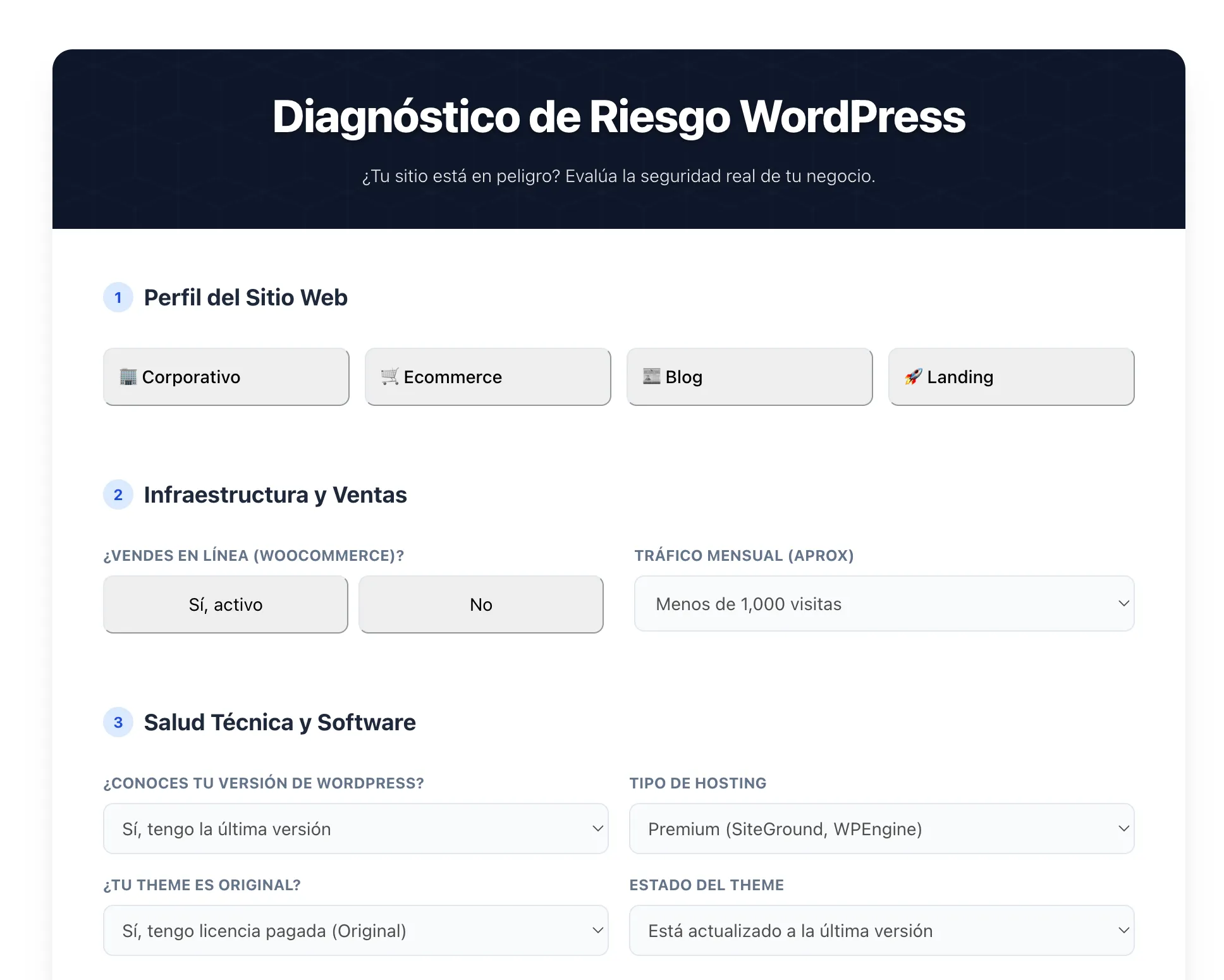Click the shopping cart icon on Ecommerce
Viewport: 1224px width, 980px height.
tap(389, 377)
